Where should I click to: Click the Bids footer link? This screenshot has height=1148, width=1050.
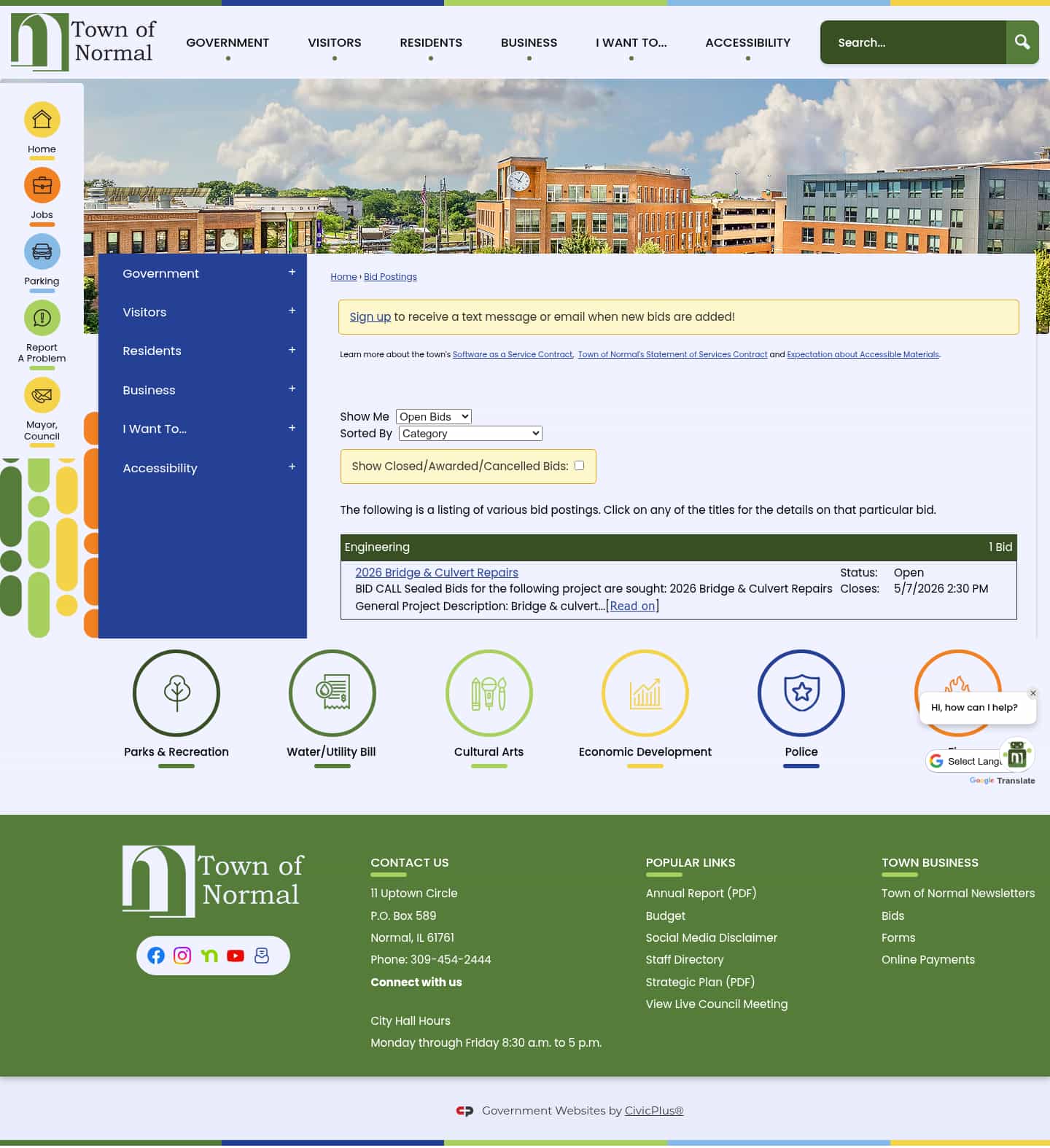coord(892,916)
